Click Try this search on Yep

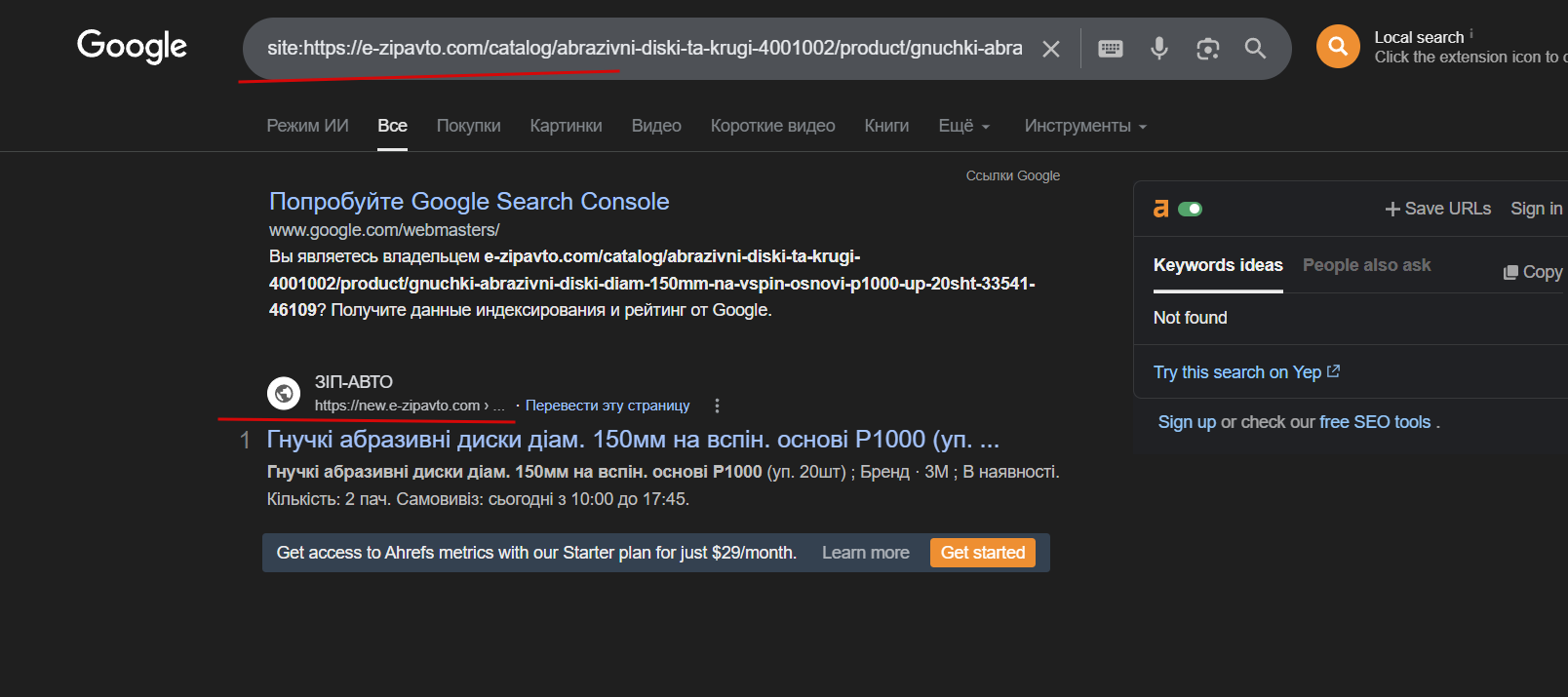[1246, 372]
